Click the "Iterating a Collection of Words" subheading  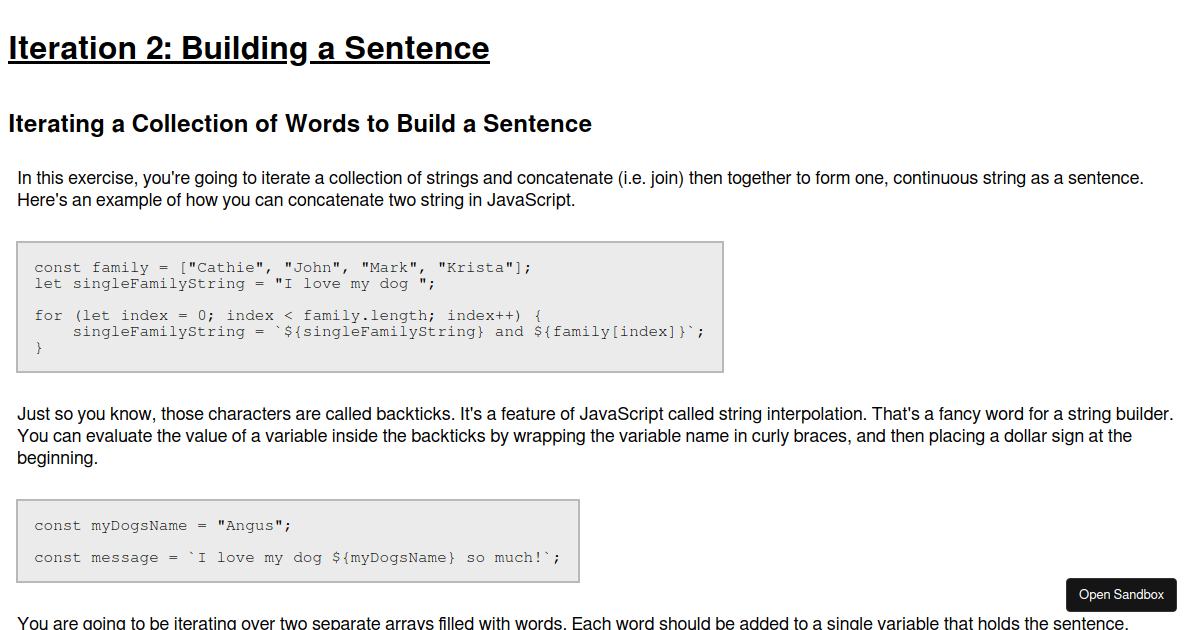[x=299, y=124]
